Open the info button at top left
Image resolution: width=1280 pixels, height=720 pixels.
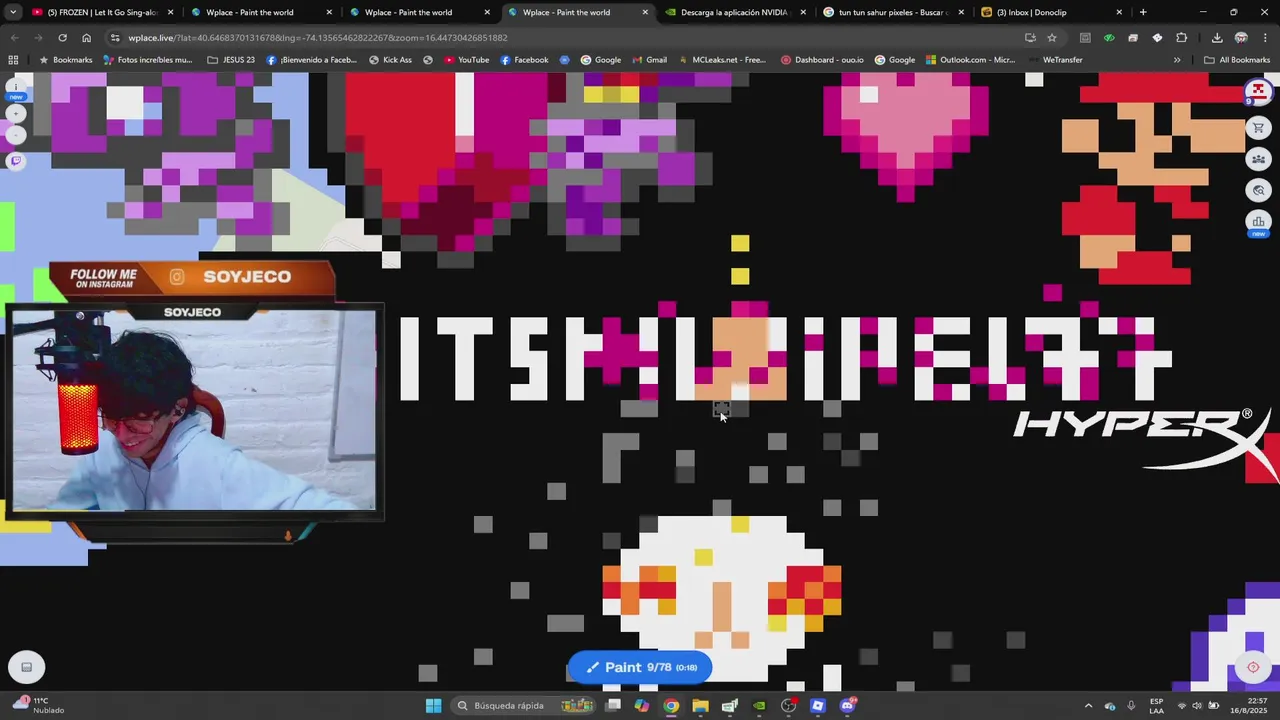(15, 89)
